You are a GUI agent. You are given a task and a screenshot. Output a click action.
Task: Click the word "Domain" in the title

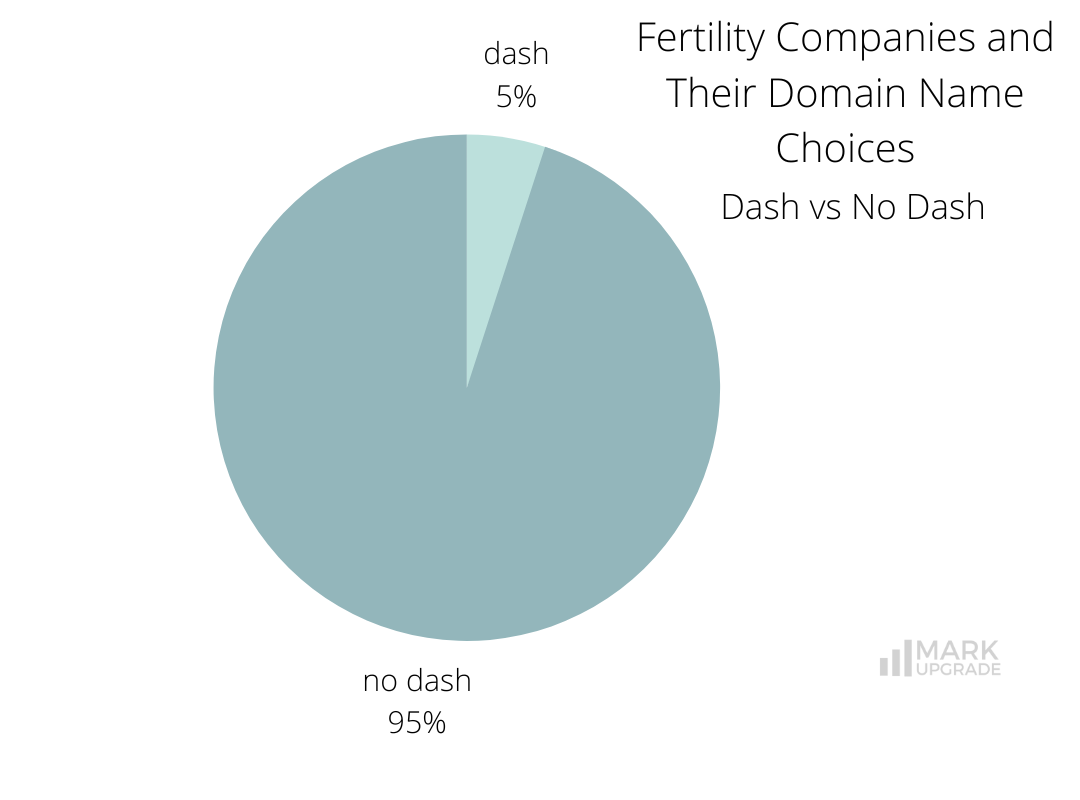pyautogui.click(x=838, y=94)
